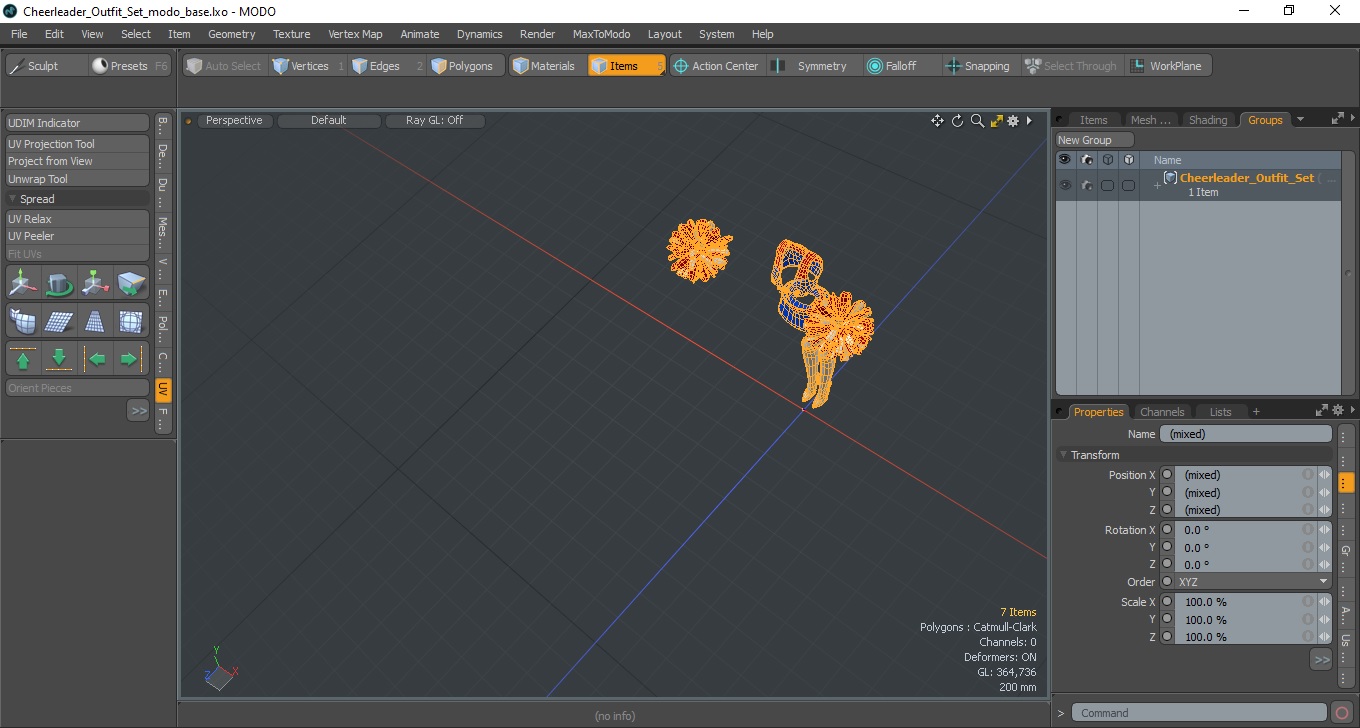Click the cube icon with the green arrow in the UV tools
The image size is (1360, 728).
131,284
